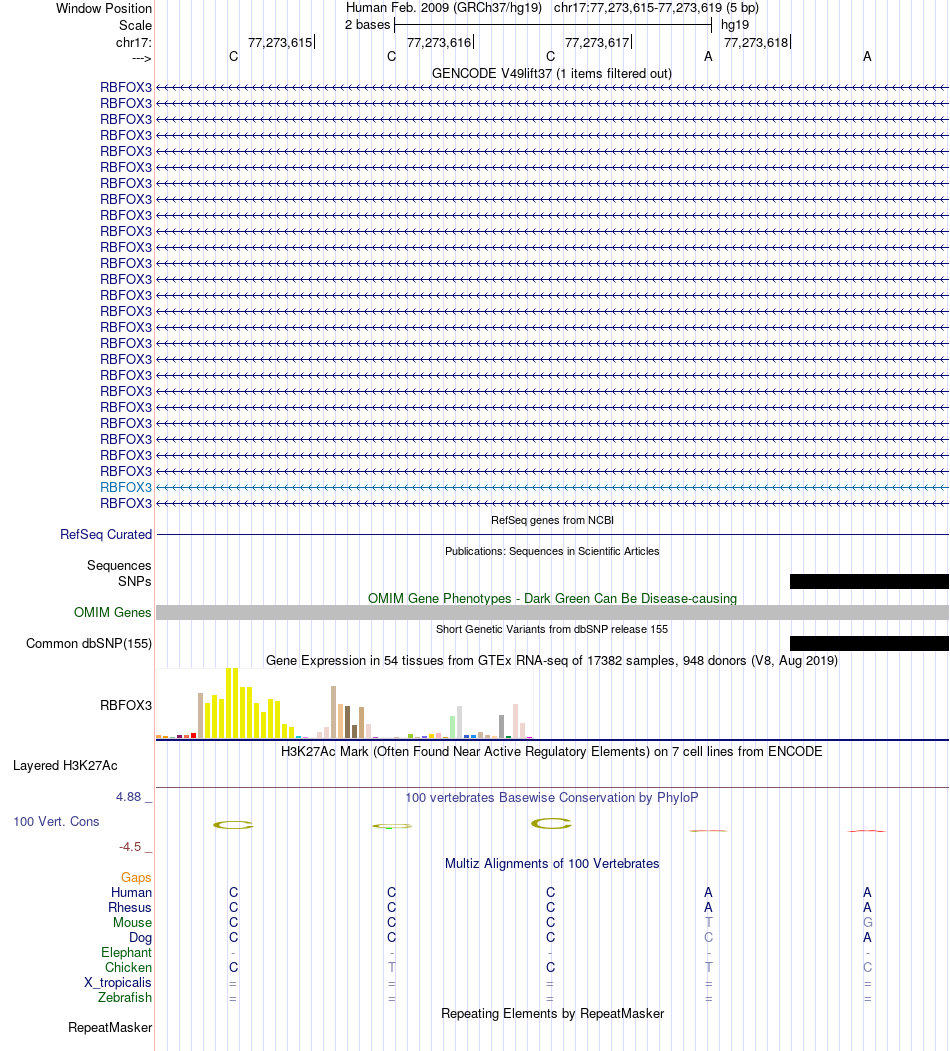The width and height of the screenshot is (950, 1051).
Task: Open the GTEx tissue expression bar chart
Action: coord(345,703)
